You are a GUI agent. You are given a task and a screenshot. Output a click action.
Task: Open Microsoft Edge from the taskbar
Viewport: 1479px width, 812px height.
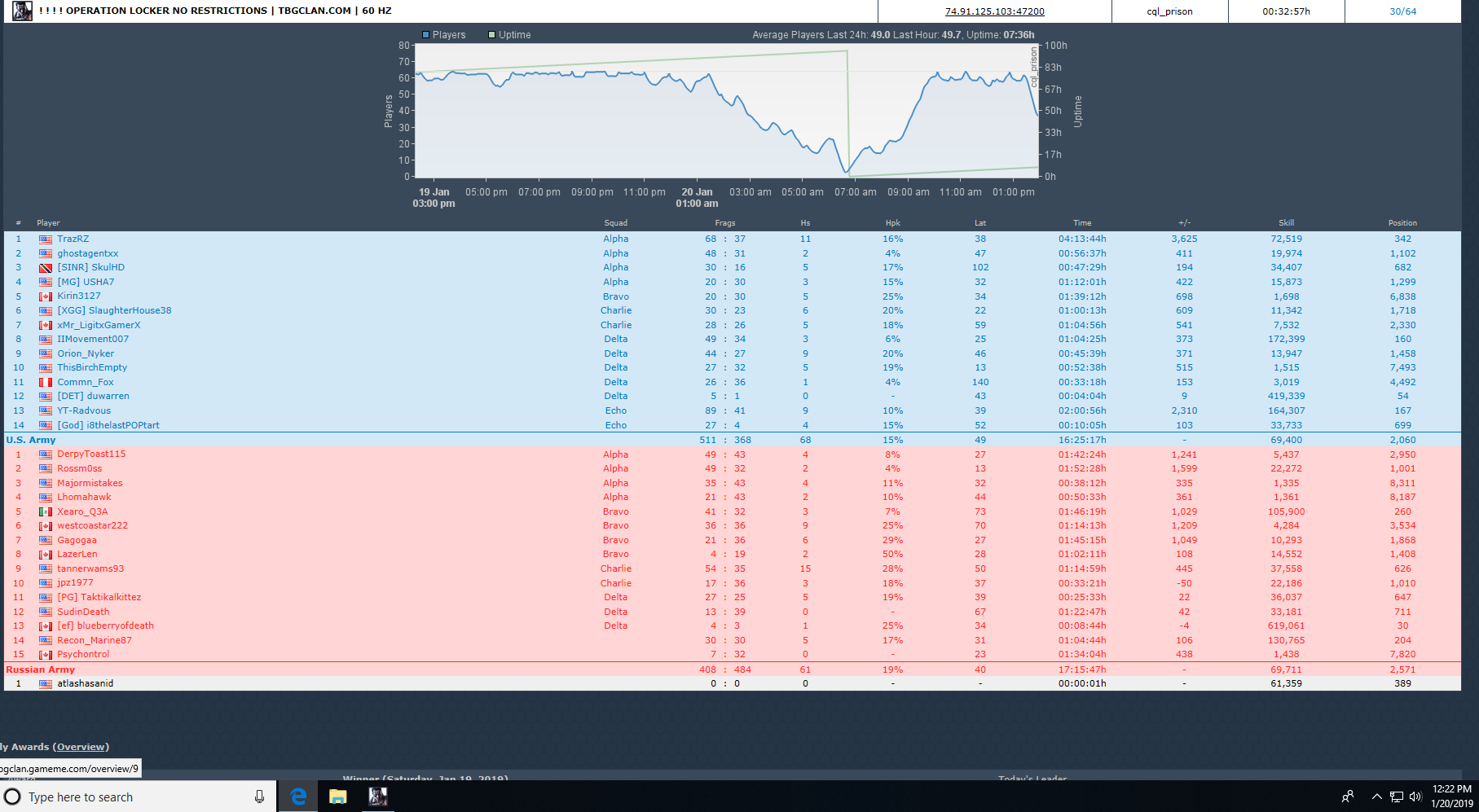click(x=298, y=797)
